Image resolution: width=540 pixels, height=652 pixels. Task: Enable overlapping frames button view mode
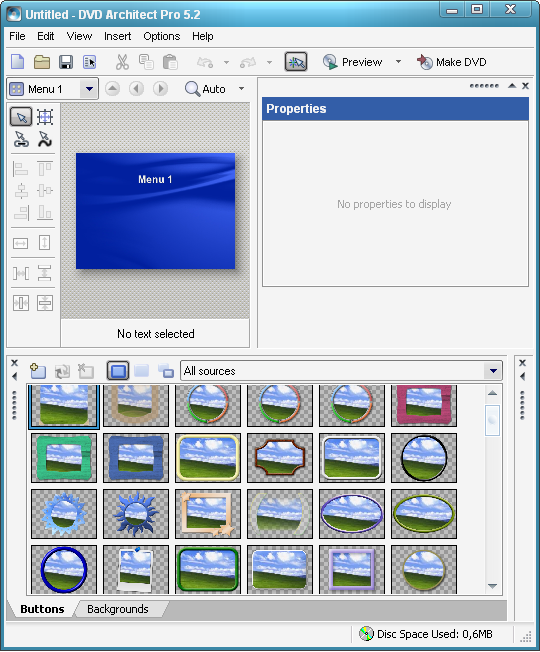coord(166,370)
